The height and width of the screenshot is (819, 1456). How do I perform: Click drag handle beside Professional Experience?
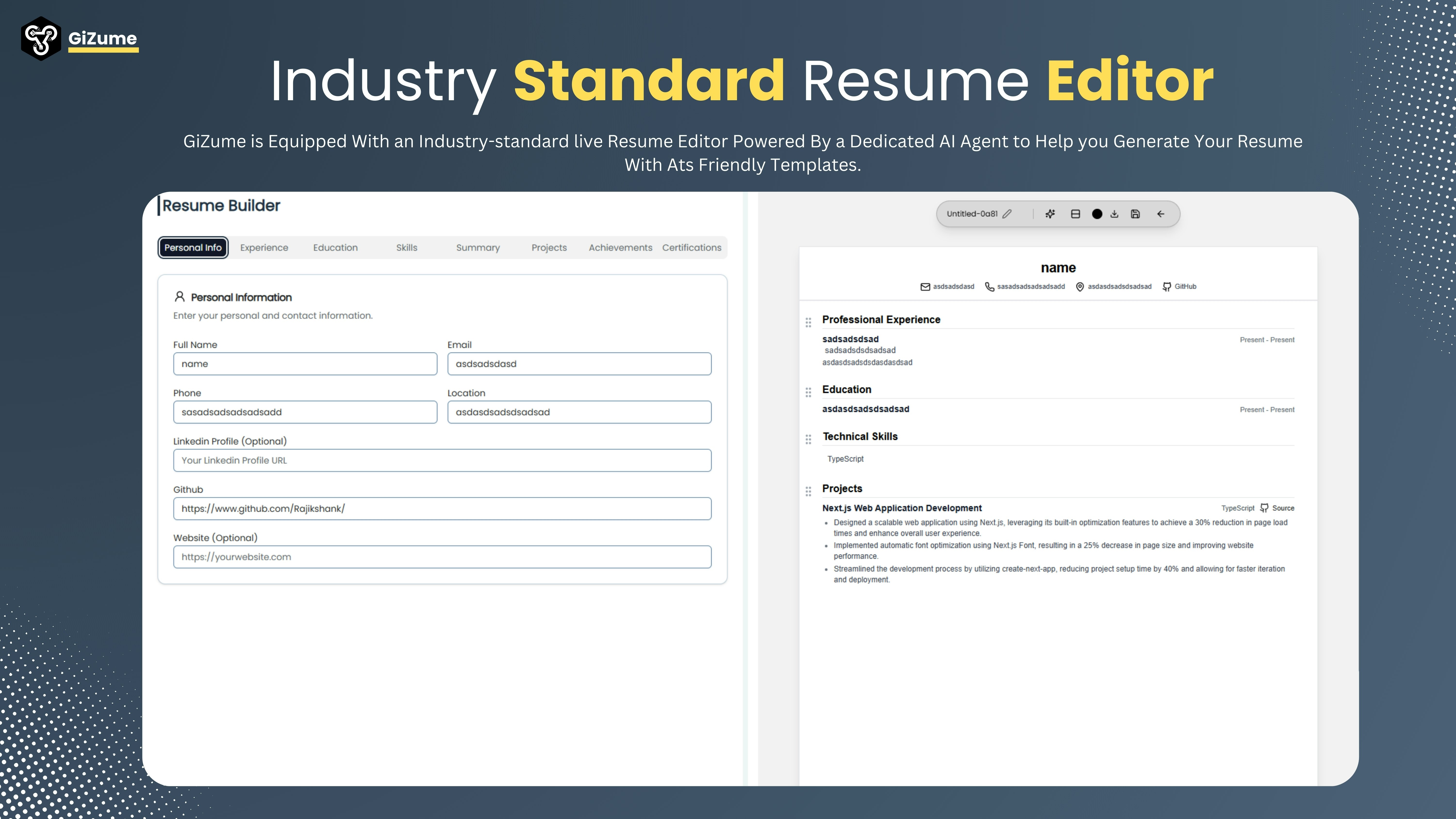[x=808, y=322]
